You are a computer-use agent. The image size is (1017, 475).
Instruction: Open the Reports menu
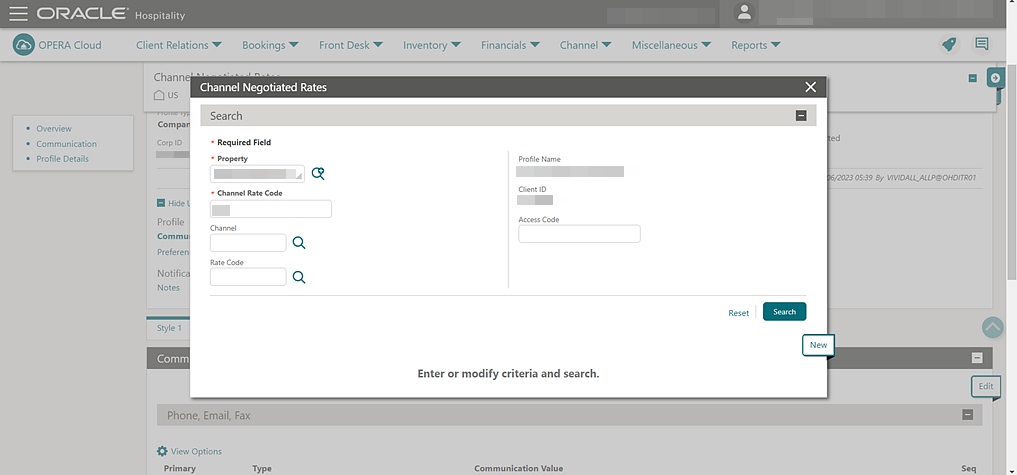pyautogui.click(x=755, y=45)
